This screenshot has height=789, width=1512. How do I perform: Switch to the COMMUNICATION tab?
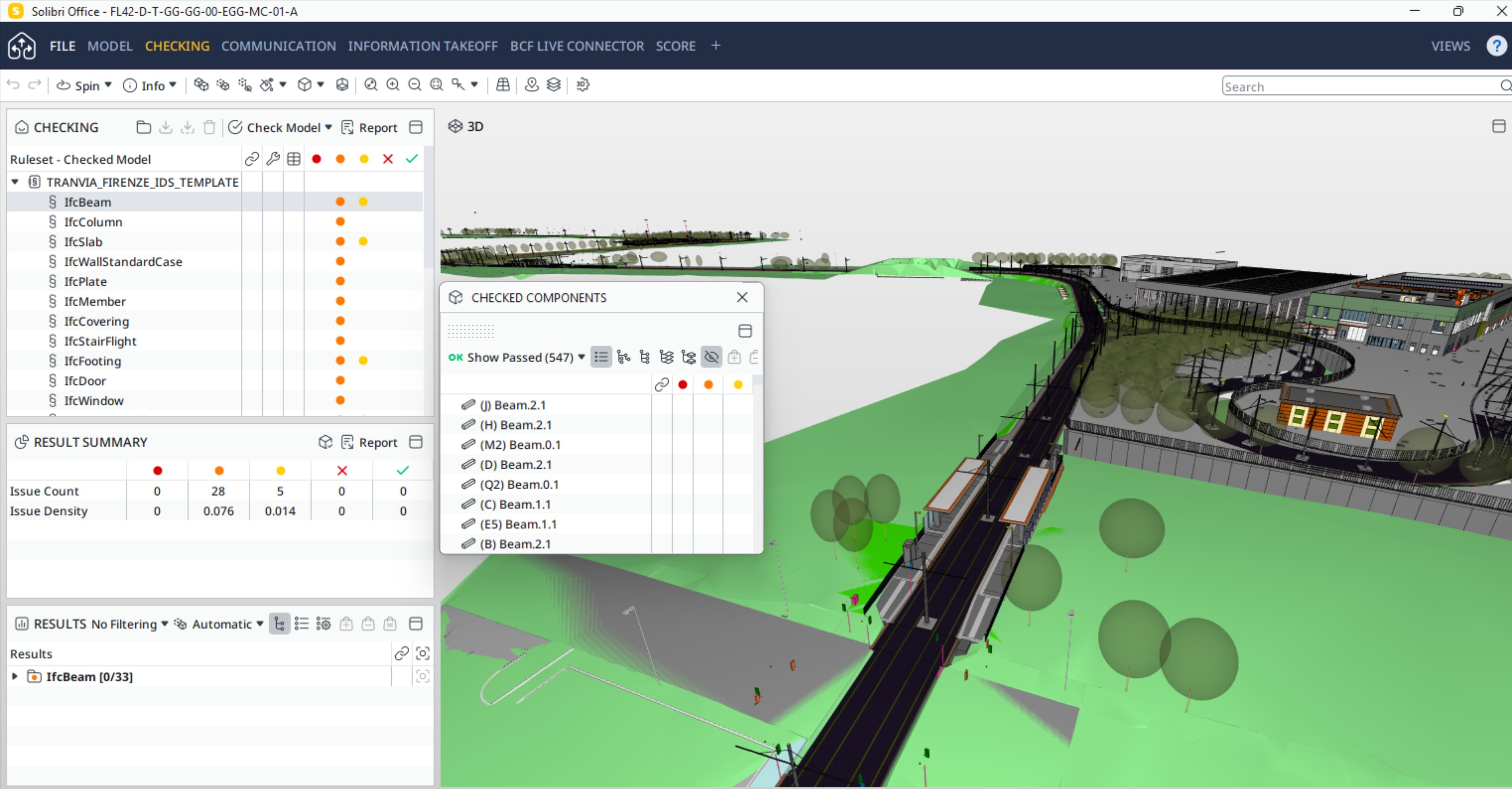[278, 46]
